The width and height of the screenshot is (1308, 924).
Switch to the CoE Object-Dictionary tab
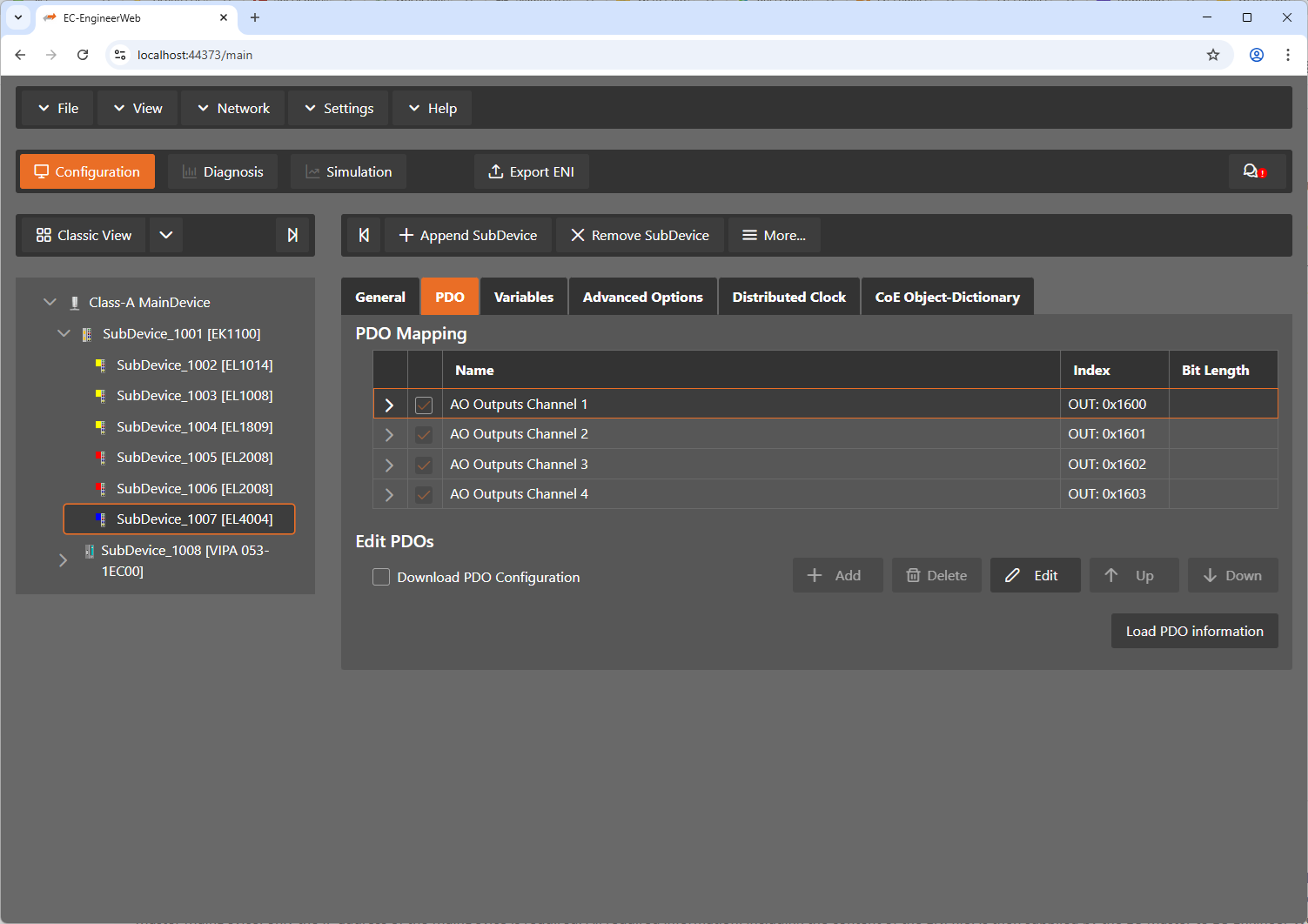(948, 297)
